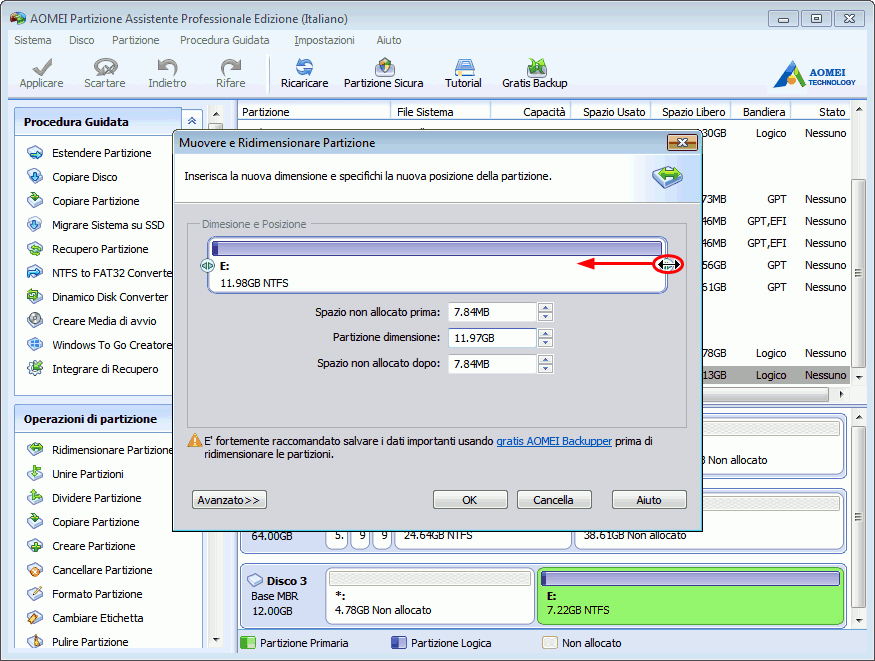Click Migrare Sistema su SSD icon
The height and width of the screenshot is (661, 875).
point(35,224)
